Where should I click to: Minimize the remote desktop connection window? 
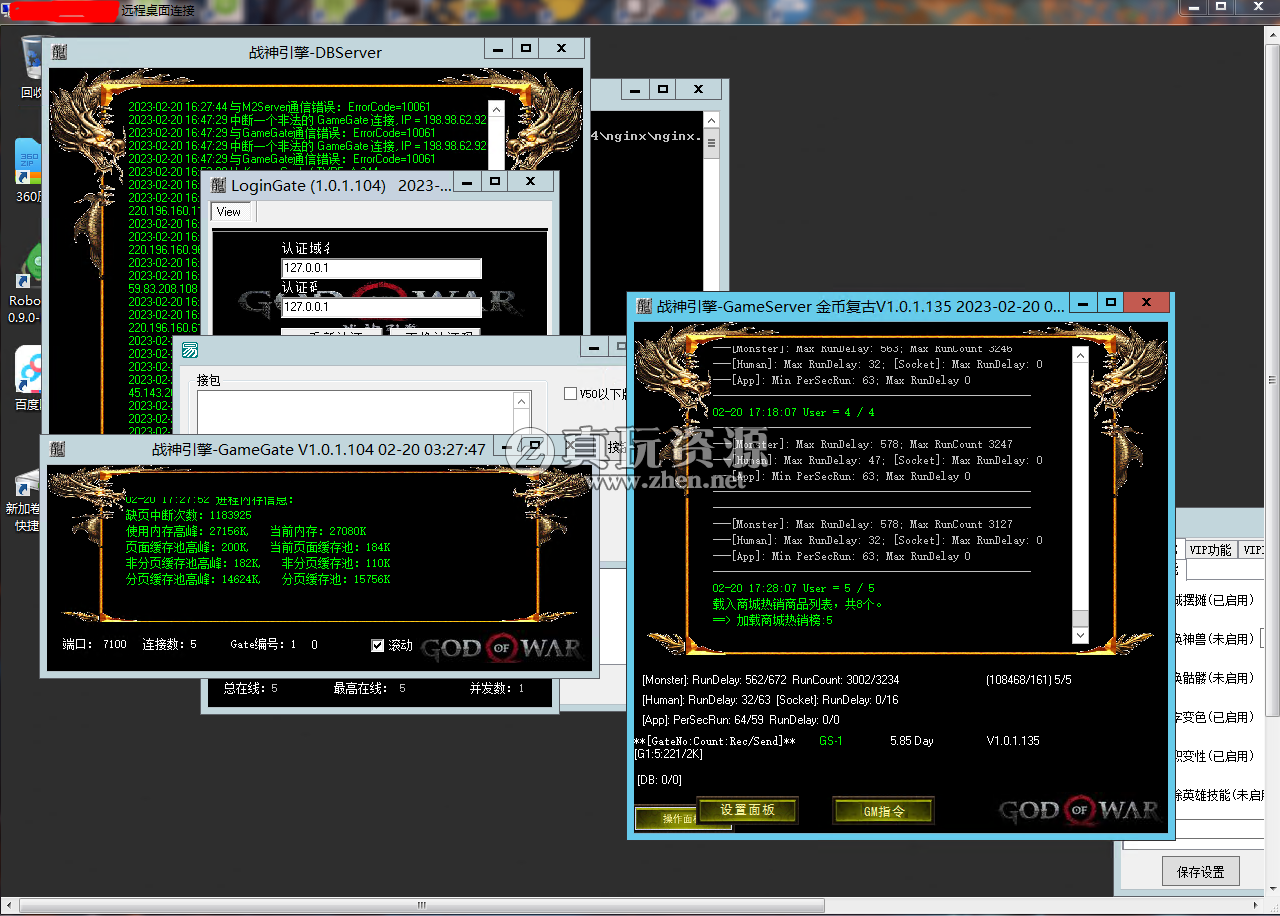pos(1193,6)
